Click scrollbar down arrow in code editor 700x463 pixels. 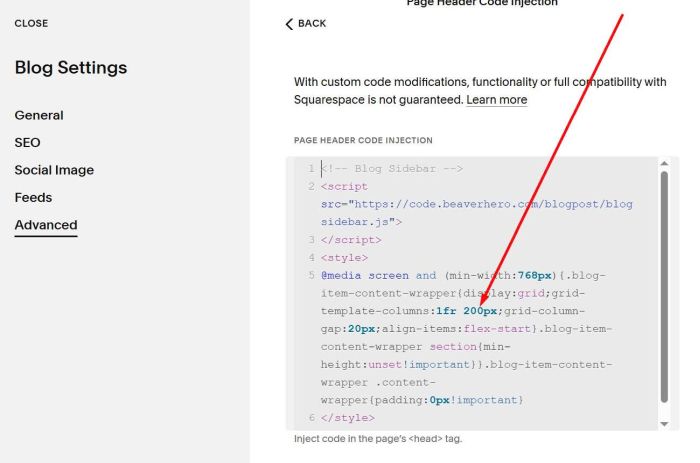(664, 424)
